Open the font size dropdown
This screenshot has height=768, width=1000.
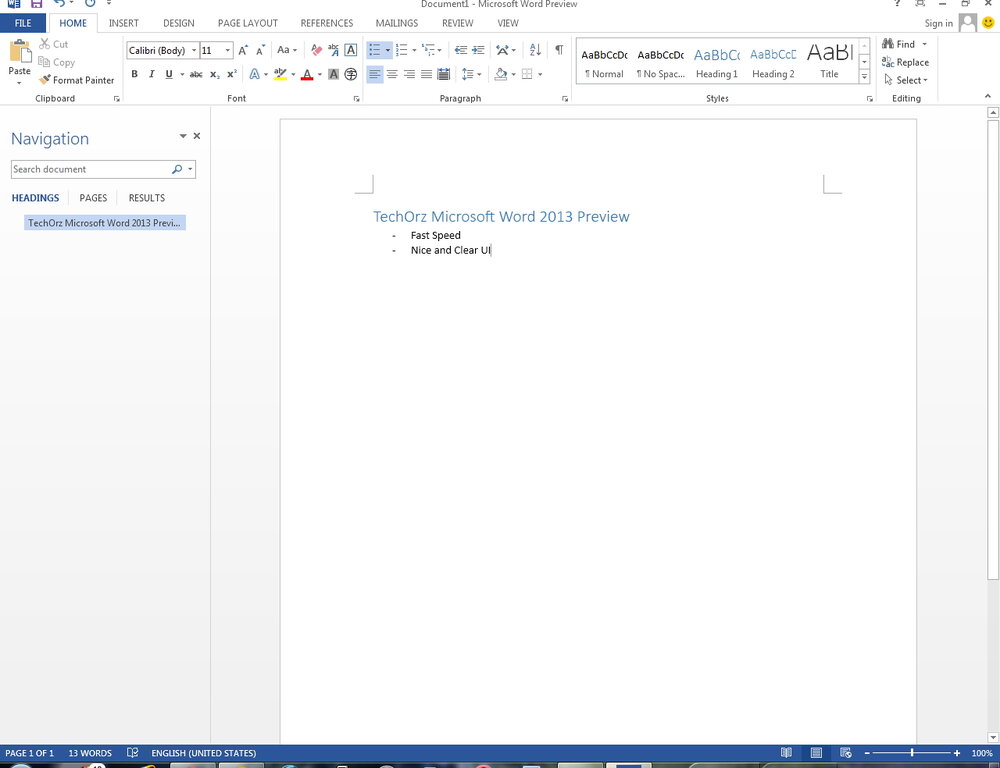tap(227, 50)
